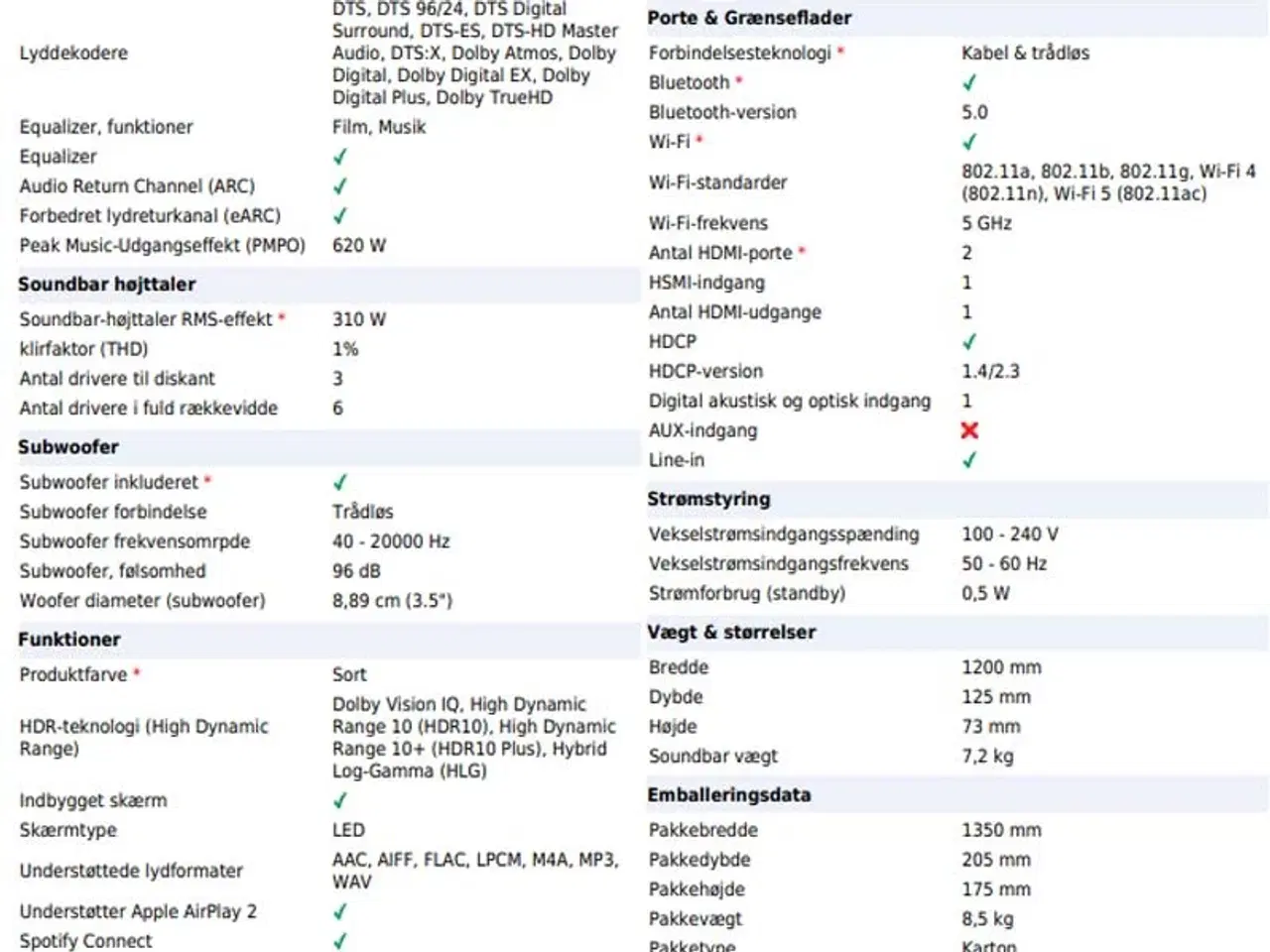Click the Wi-Fi-standarder label
This screenshot has width=1270, height=952.
(717, 182)
